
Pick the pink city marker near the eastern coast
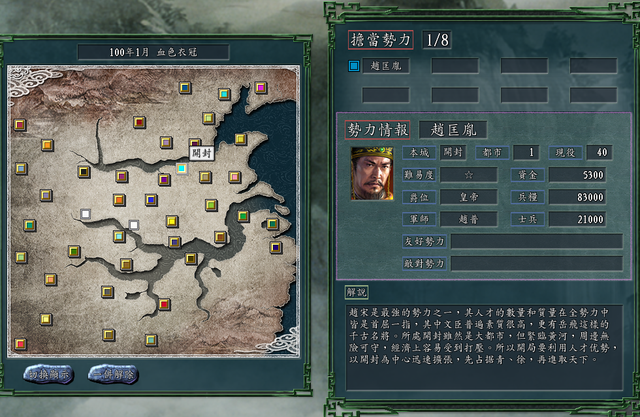point(234,177)
